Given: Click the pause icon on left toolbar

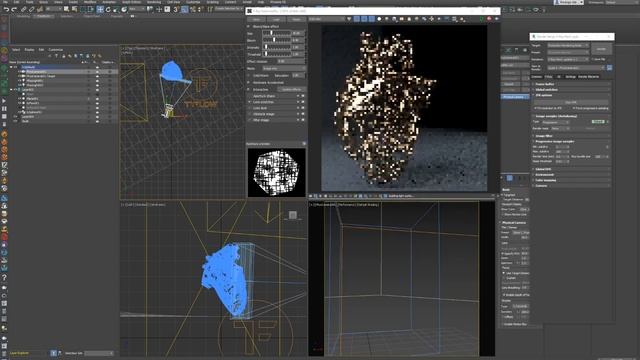Looking at the screenshot, I should [4, 109].
